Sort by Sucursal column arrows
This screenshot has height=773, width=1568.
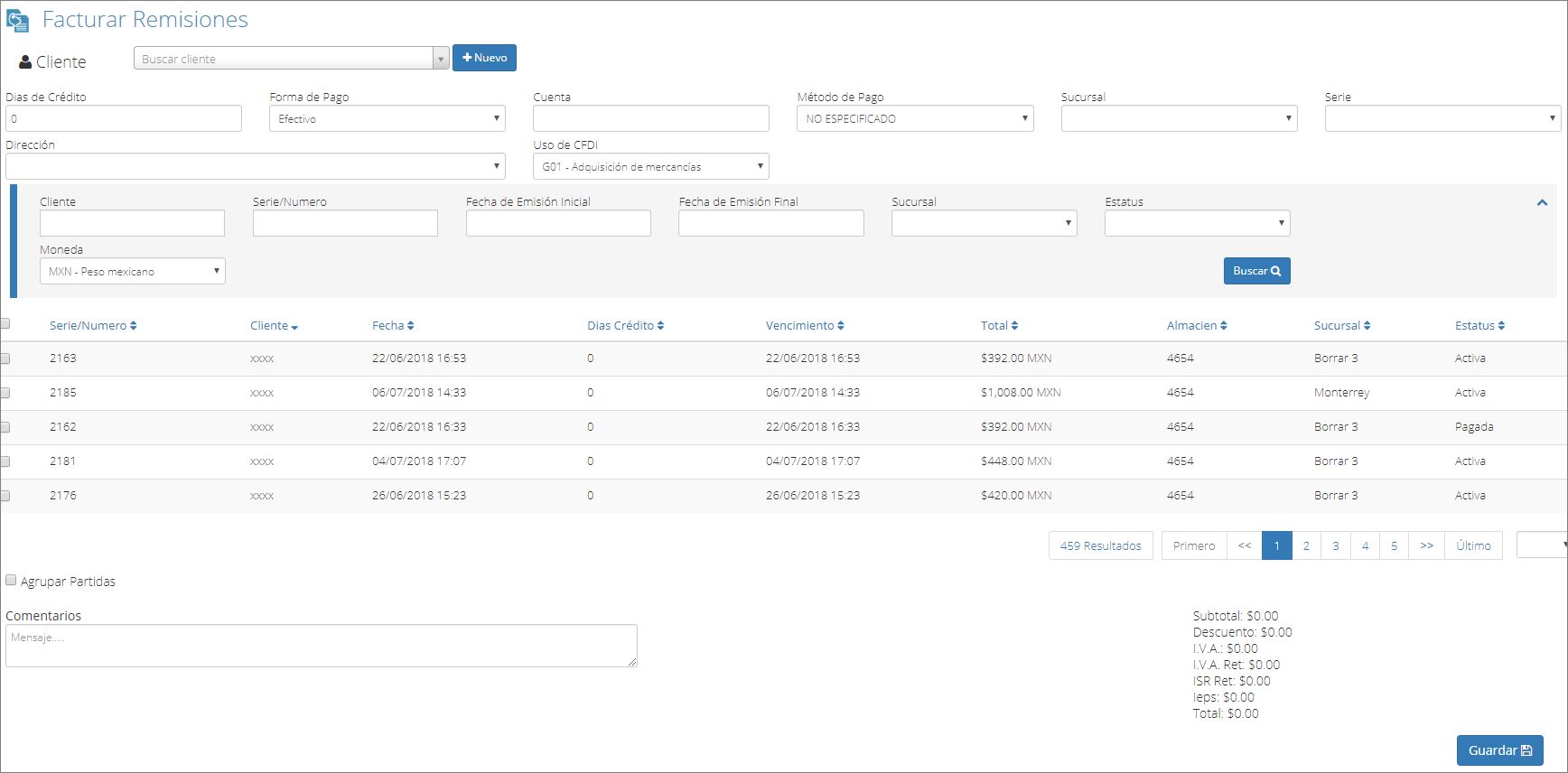(x=1367, y=326)
